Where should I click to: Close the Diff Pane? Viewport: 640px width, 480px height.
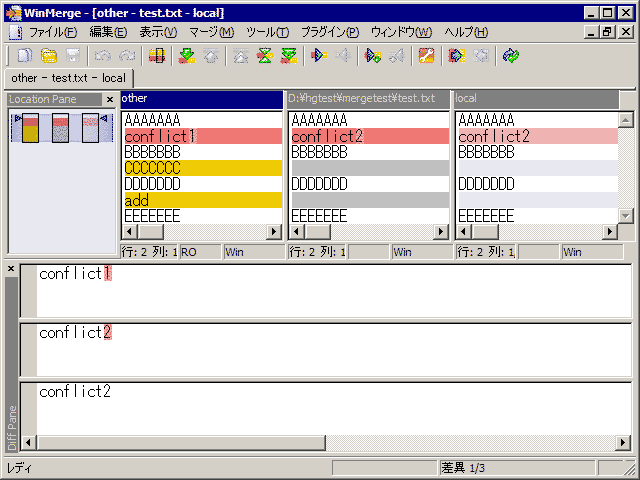(11, 269)
